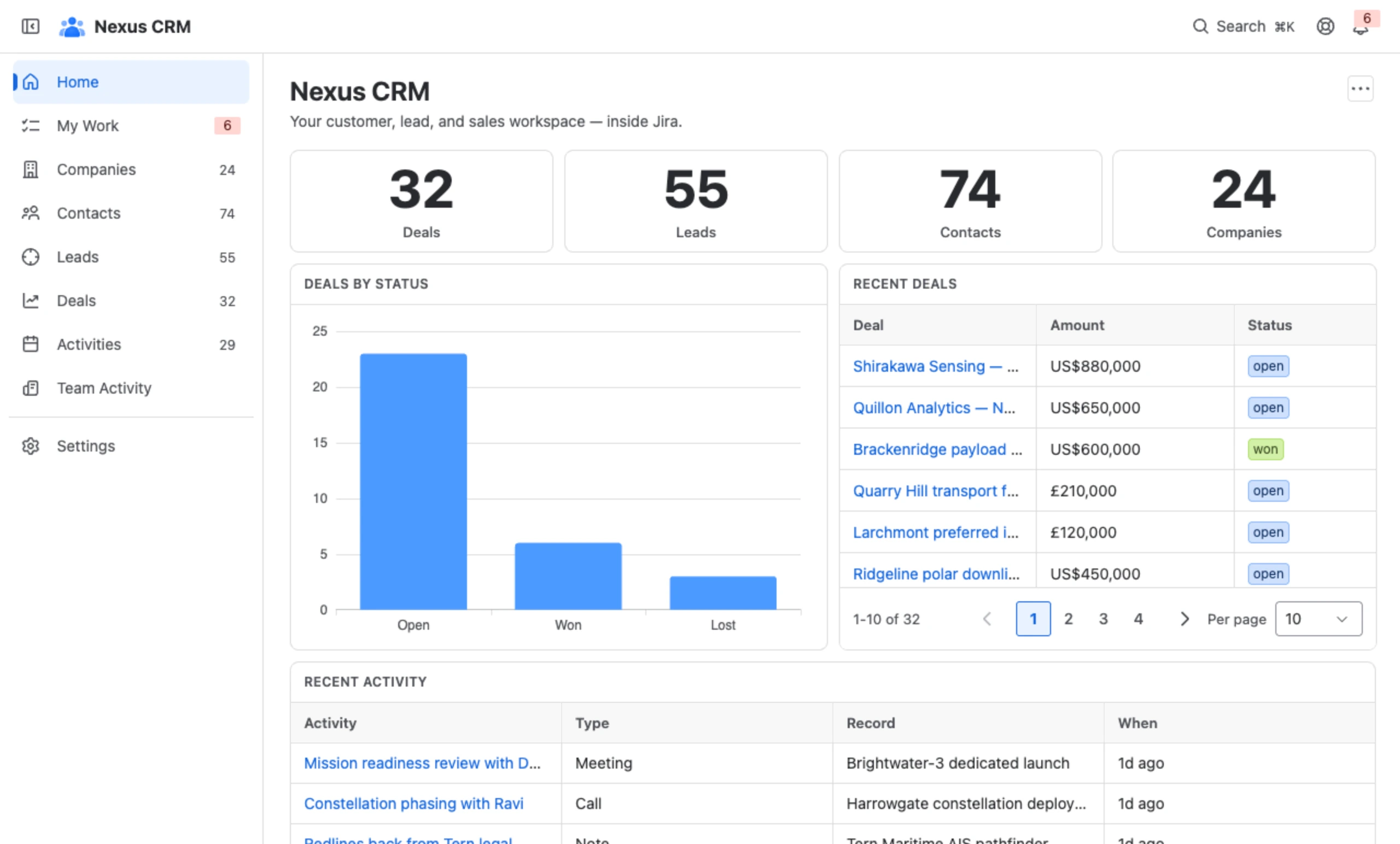
Task: Open the Larchmont preferred deal link
Action: [936, 532]
